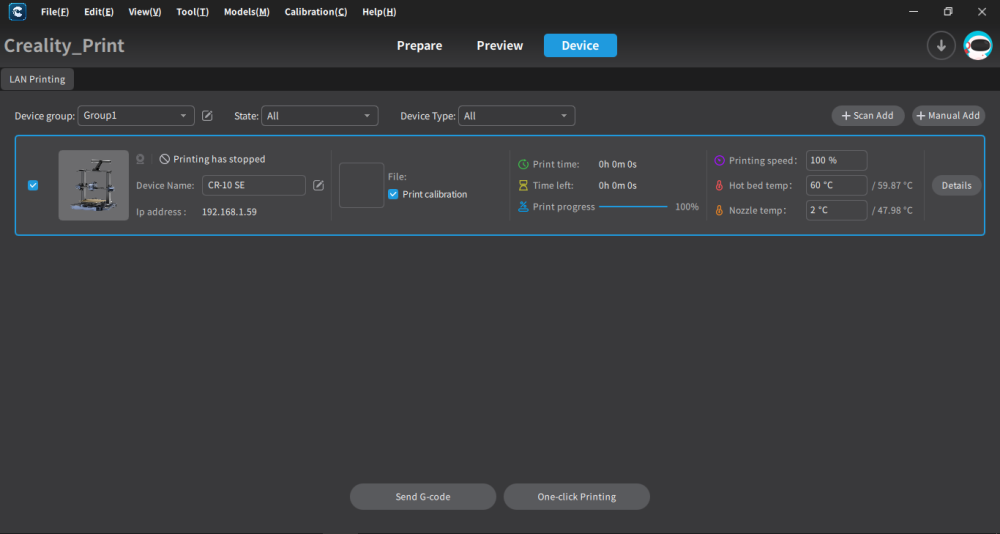Click the Print progress bar

pyautogui.click(x=633, y=207)
